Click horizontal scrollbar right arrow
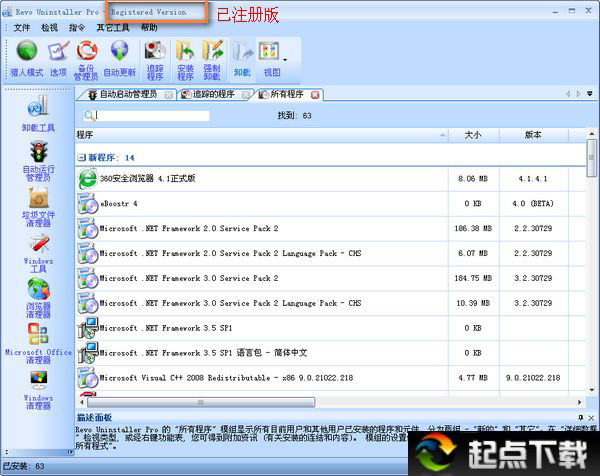Image resolution: width=600 pixels, height=476 pixels. pyautogui.click(x=579, y=402)
